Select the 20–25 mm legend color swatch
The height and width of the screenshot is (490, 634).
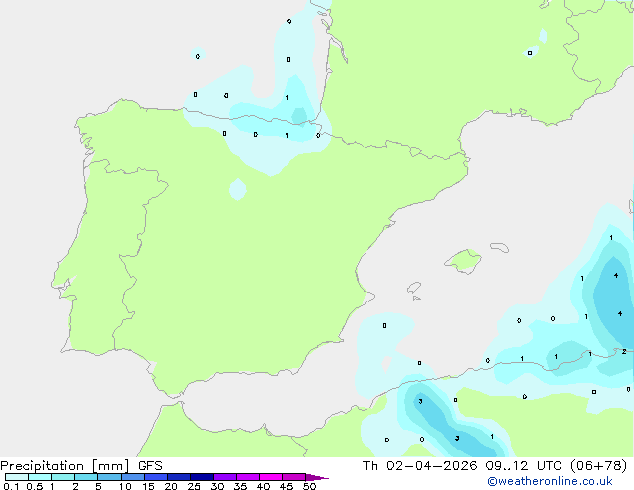click(x=179, y=477)
